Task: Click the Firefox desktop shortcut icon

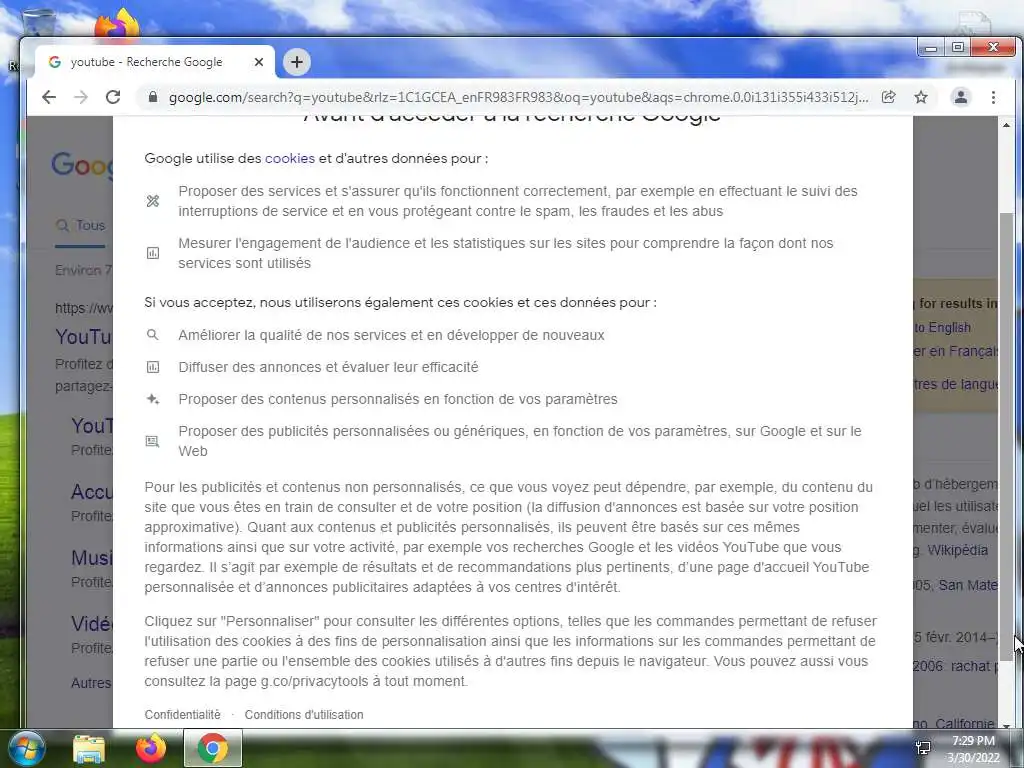Action: click(x=117, y=24)
